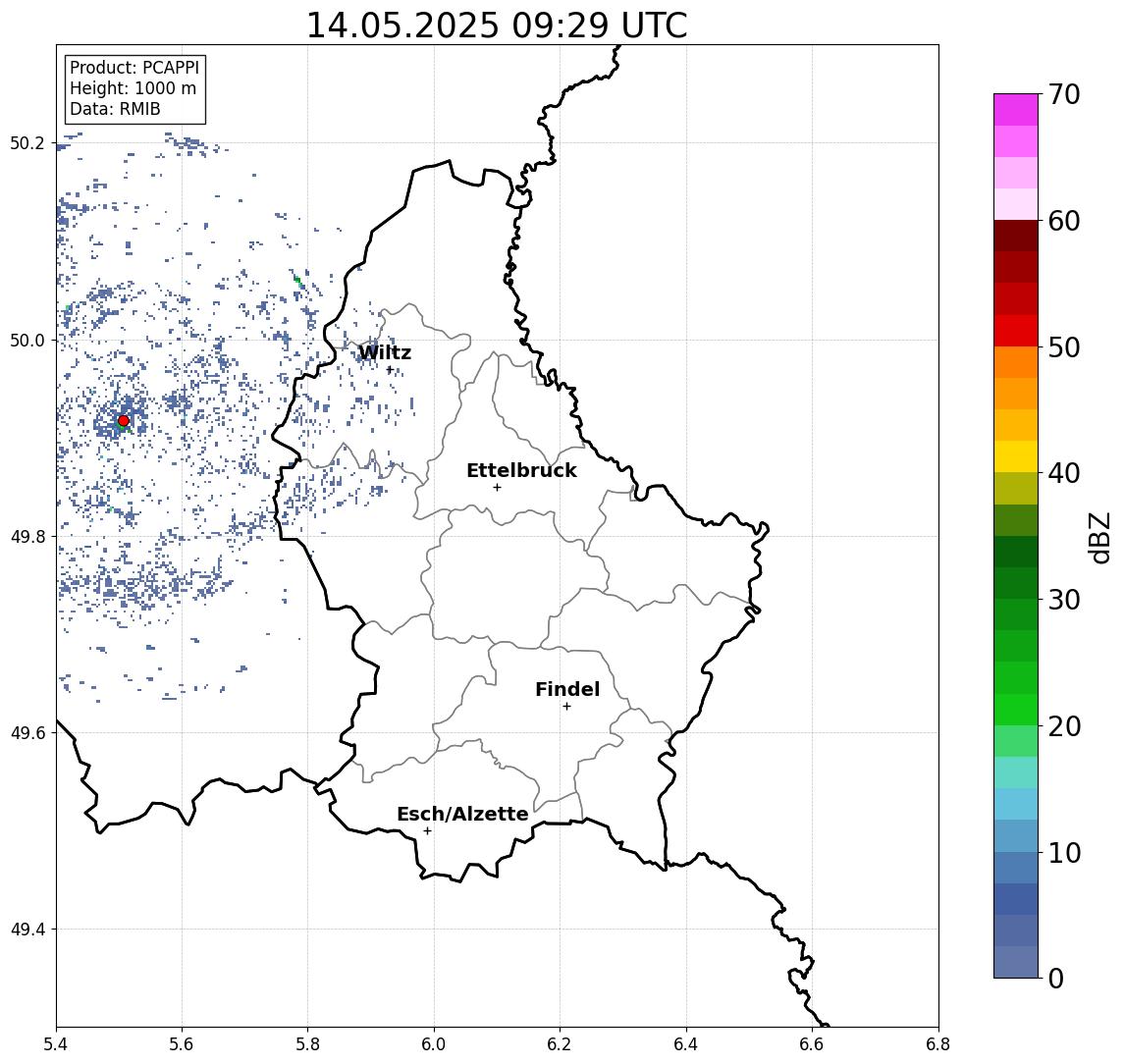Viewport: 1124px width, 1064px height.
Task: Click the colorbar tick label 20
Action: [x=1064, y=725]
